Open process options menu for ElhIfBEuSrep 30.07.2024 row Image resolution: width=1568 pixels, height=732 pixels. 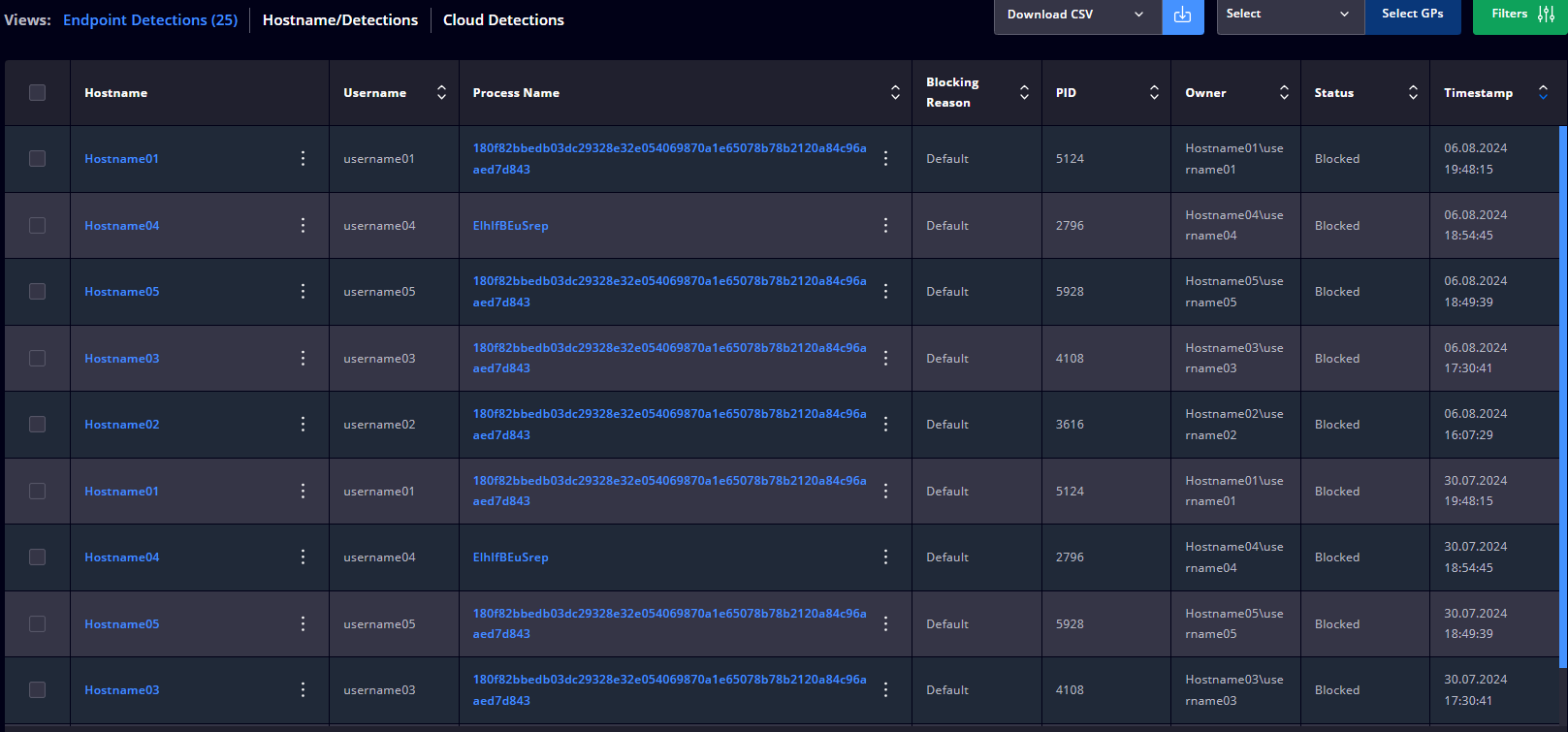pos(885,557)
